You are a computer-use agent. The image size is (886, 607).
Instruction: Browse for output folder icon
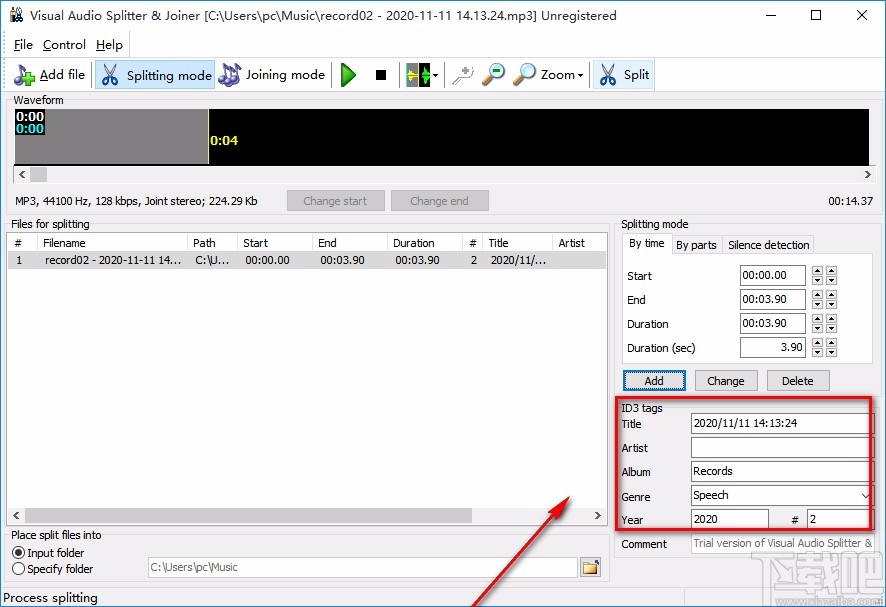pos(590,567)
